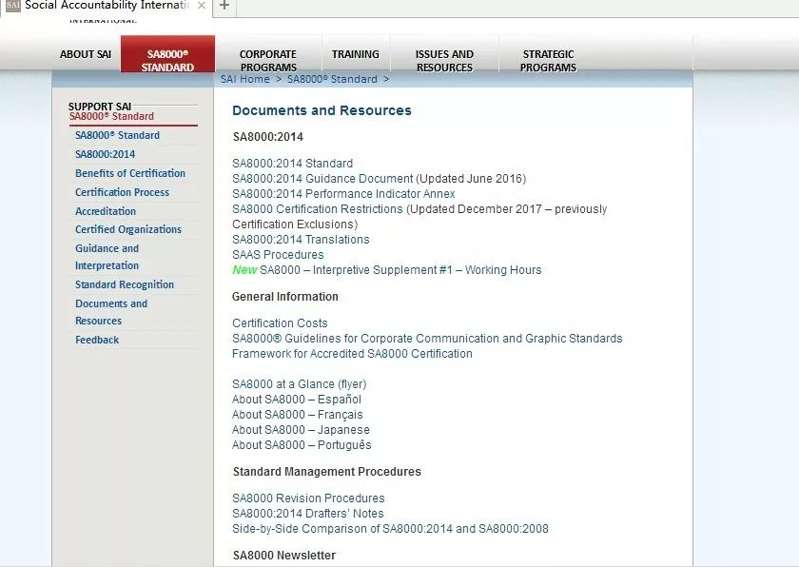Select the SA8000 STANDARD navigation tab
This screenshot has width=799, height=567.
click(x=168, y=60)
